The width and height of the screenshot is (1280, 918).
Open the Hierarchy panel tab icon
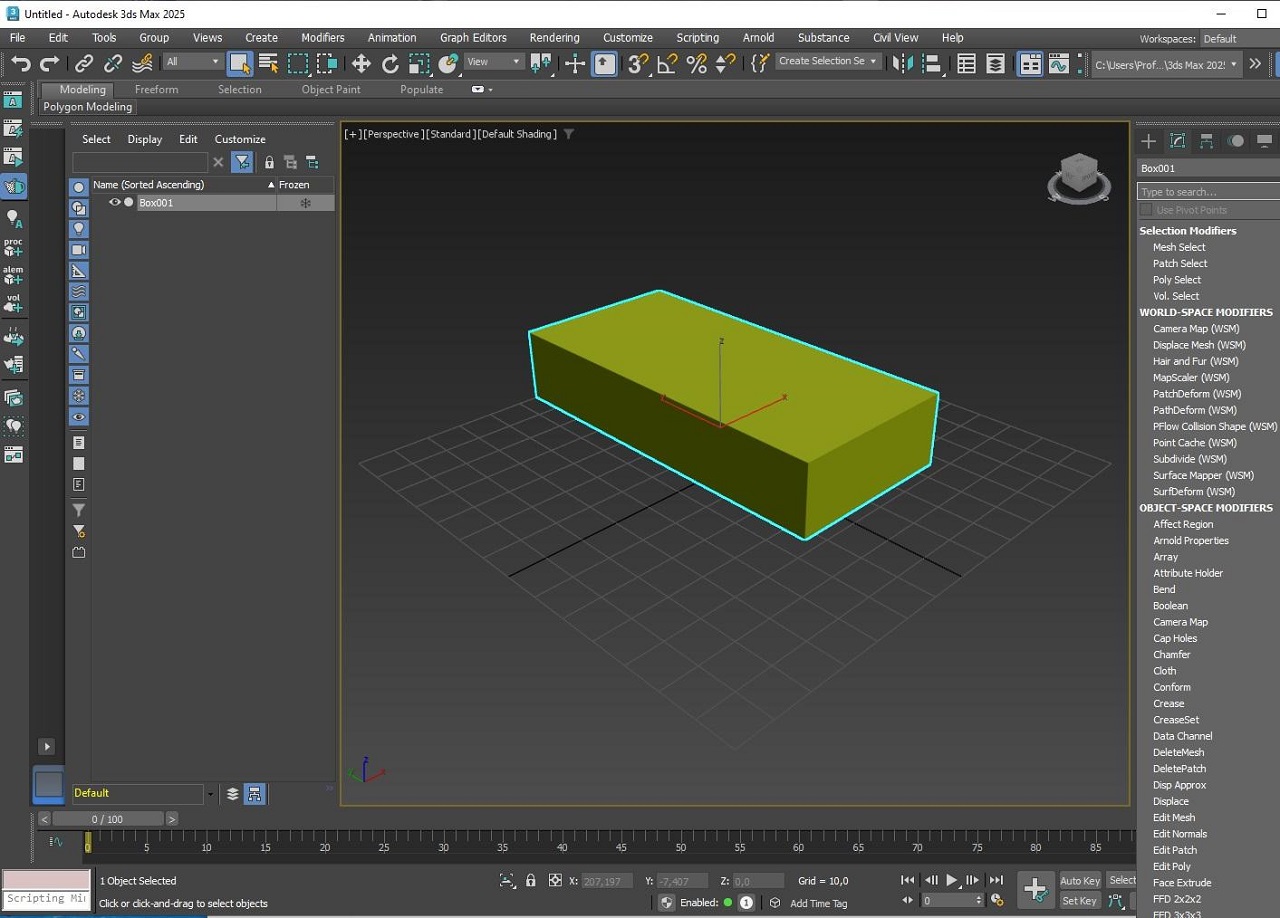1207,141
